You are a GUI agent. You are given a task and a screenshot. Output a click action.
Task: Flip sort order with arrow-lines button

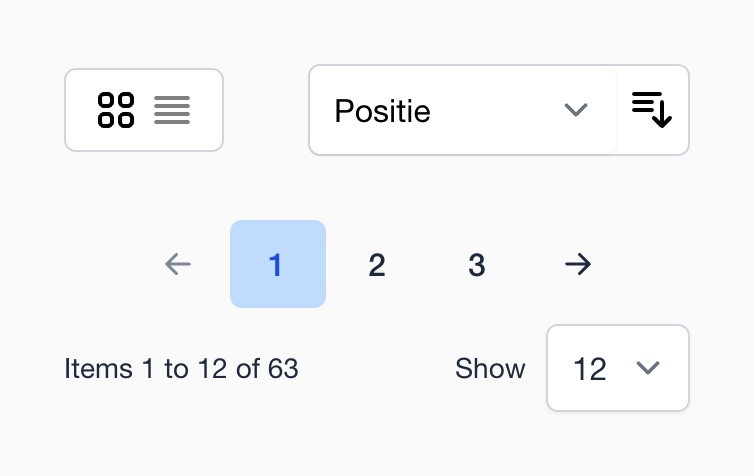652,110
